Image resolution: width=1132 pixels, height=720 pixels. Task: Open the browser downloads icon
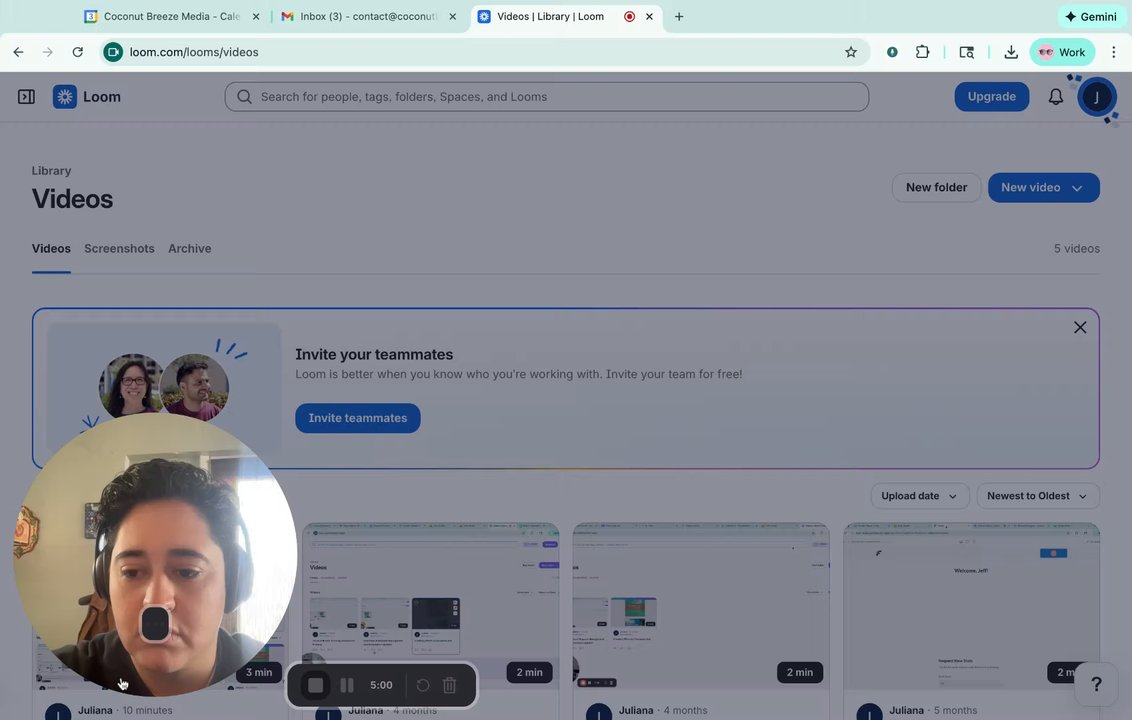1011,52
